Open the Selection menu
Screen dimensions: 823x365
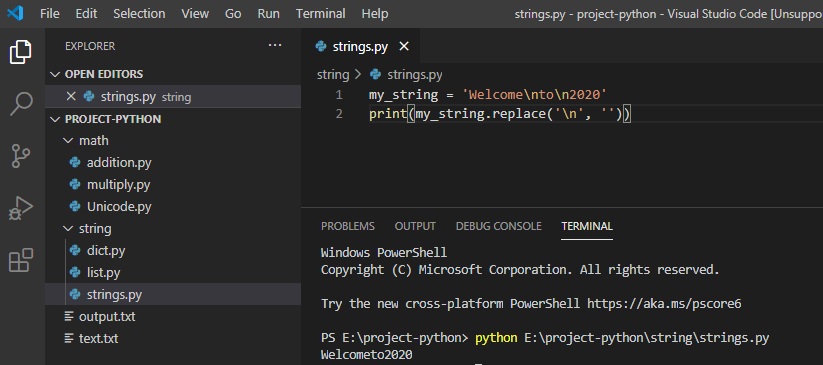[x=139, y=14]
